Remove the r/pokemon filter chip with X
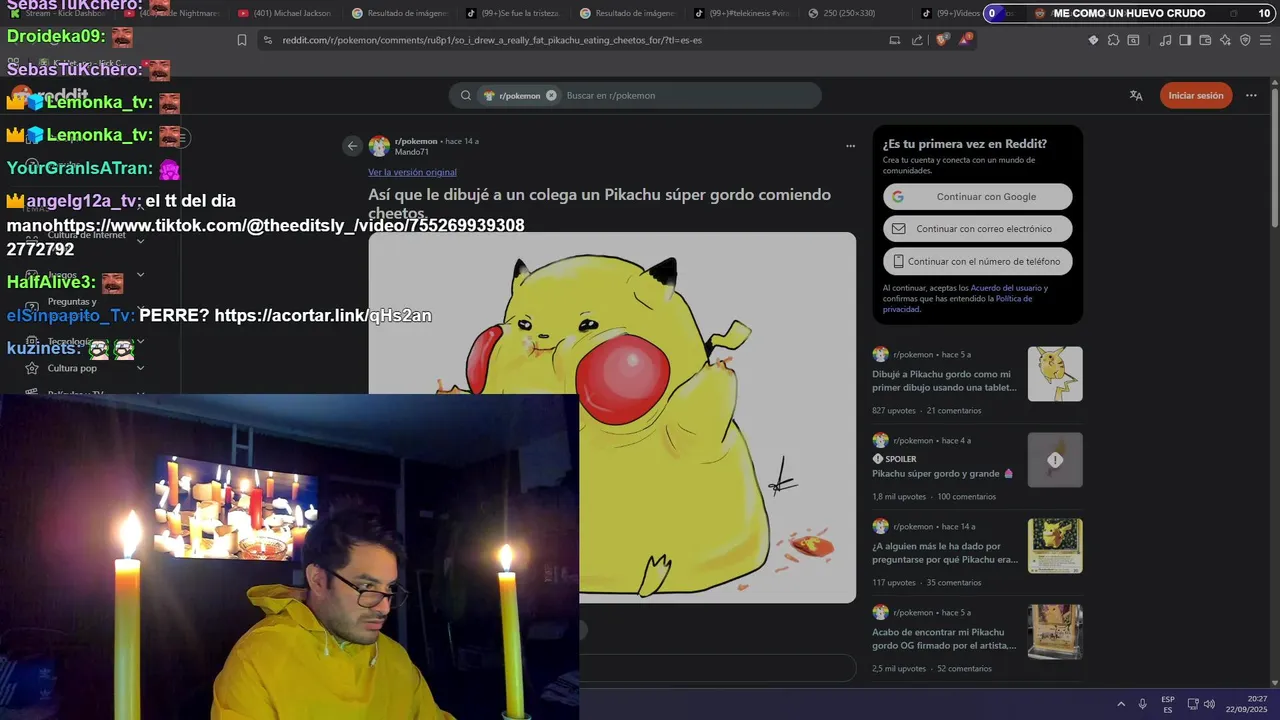Screen dimensions: 1280x720 click(551, 96)
